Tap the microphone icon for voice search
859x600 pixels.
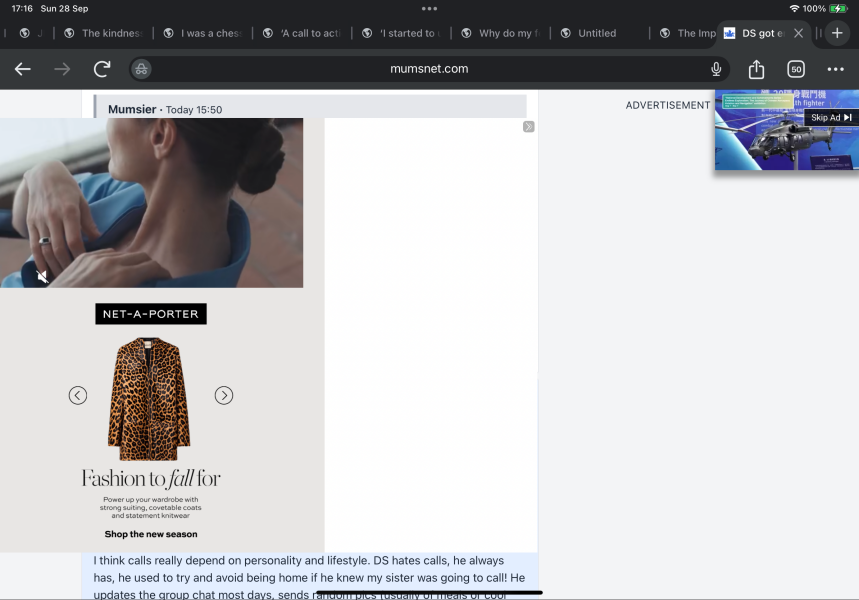point(716,69)
